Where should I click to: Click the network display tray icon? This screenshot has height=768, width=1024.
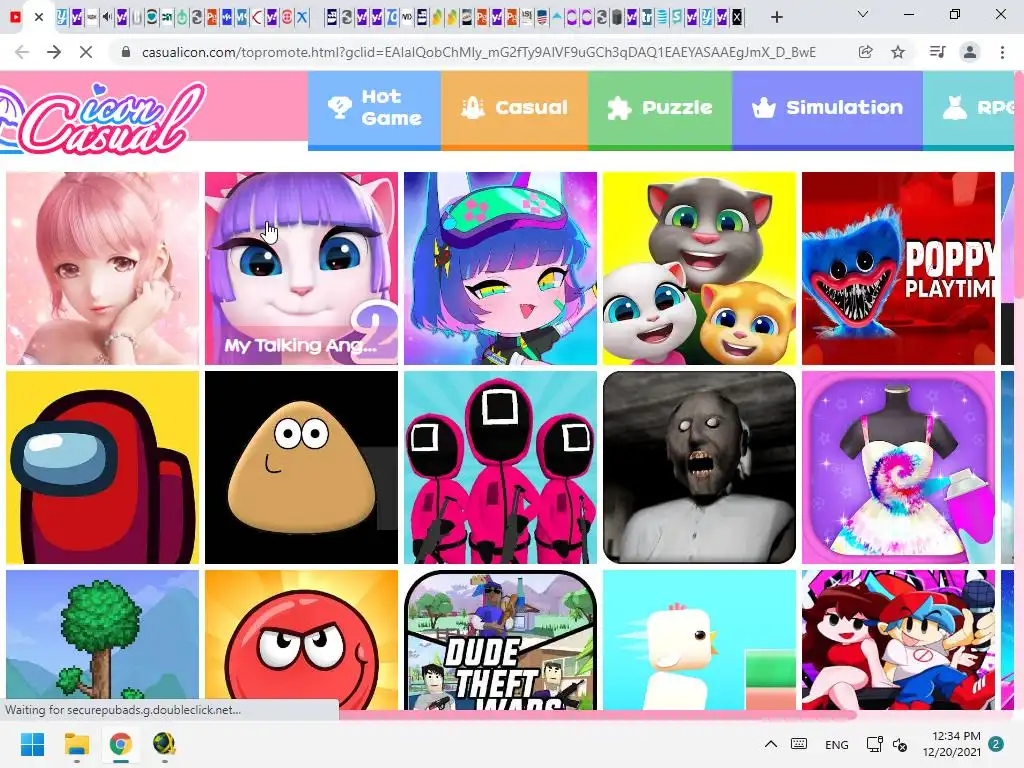pyautogui.click(x=874, y=744)
